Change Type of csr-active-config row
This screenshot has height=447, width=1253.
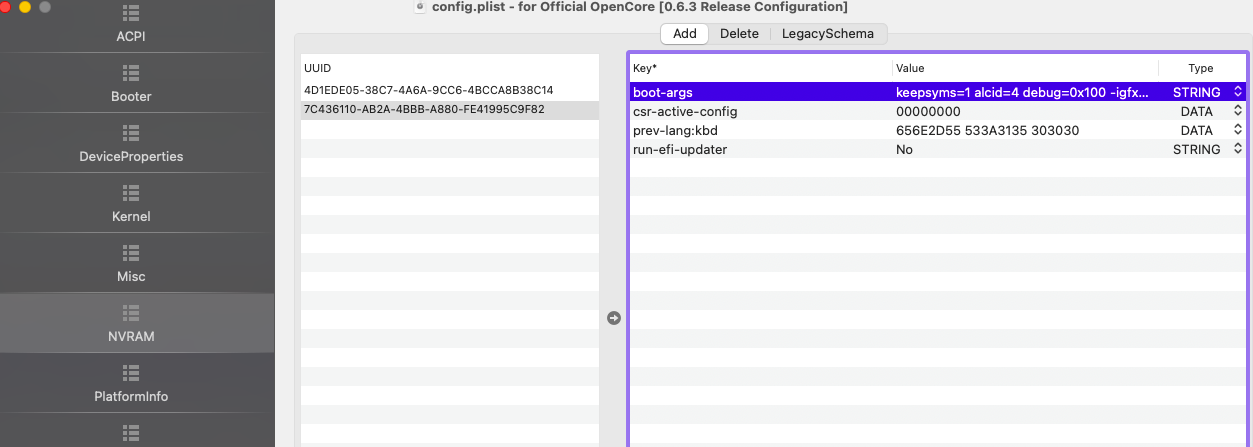tap(1238, 111)
